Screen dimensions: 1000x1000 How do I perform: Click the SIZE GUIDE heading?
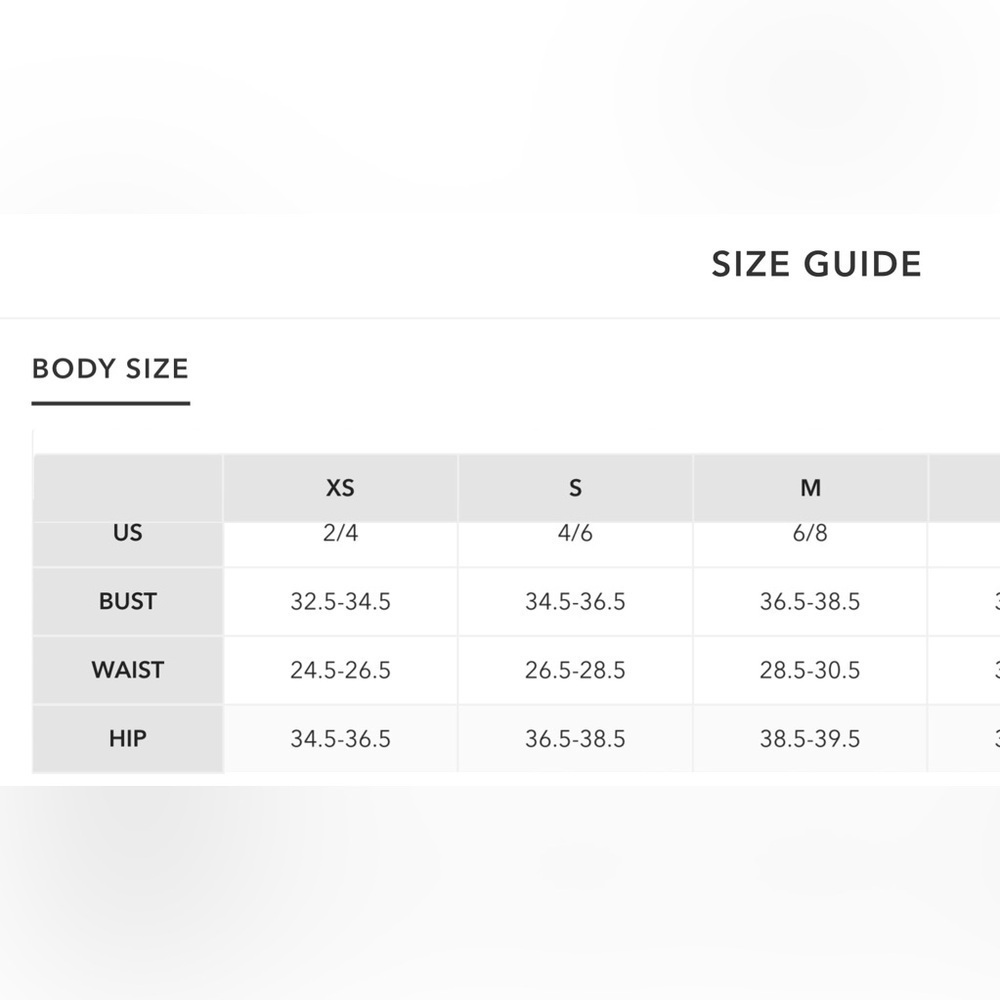(x=816, y=265)
